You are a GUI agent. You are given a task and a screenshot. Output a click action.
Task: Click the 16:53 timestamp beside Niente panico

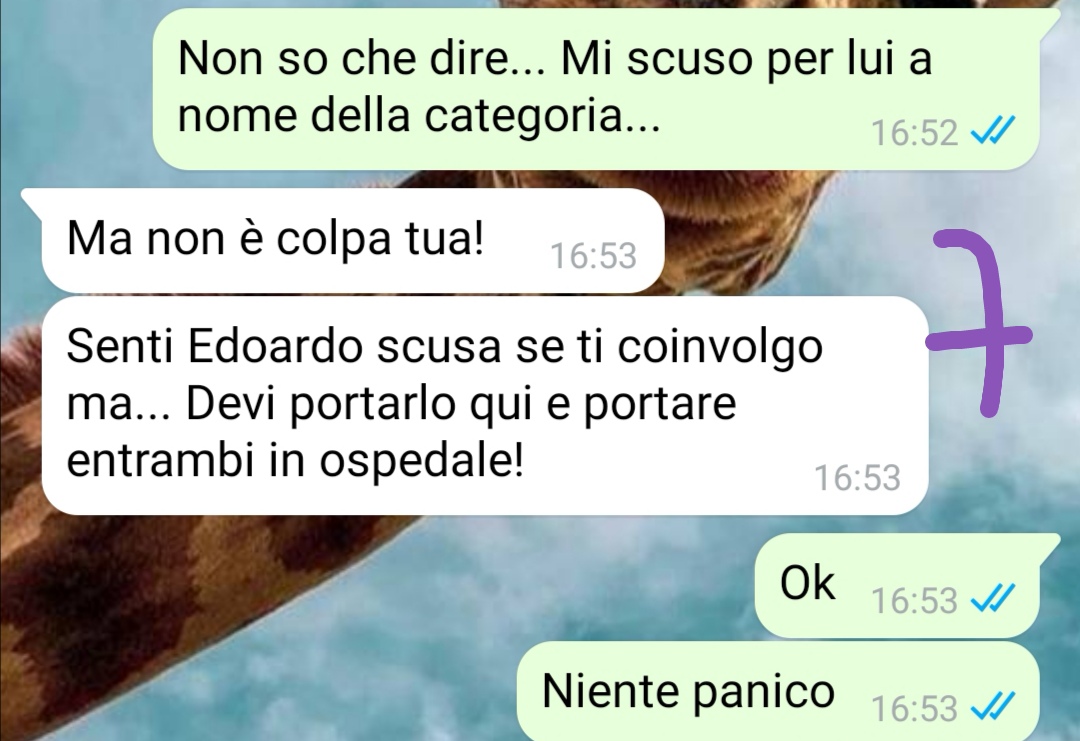tap(915, 709)
